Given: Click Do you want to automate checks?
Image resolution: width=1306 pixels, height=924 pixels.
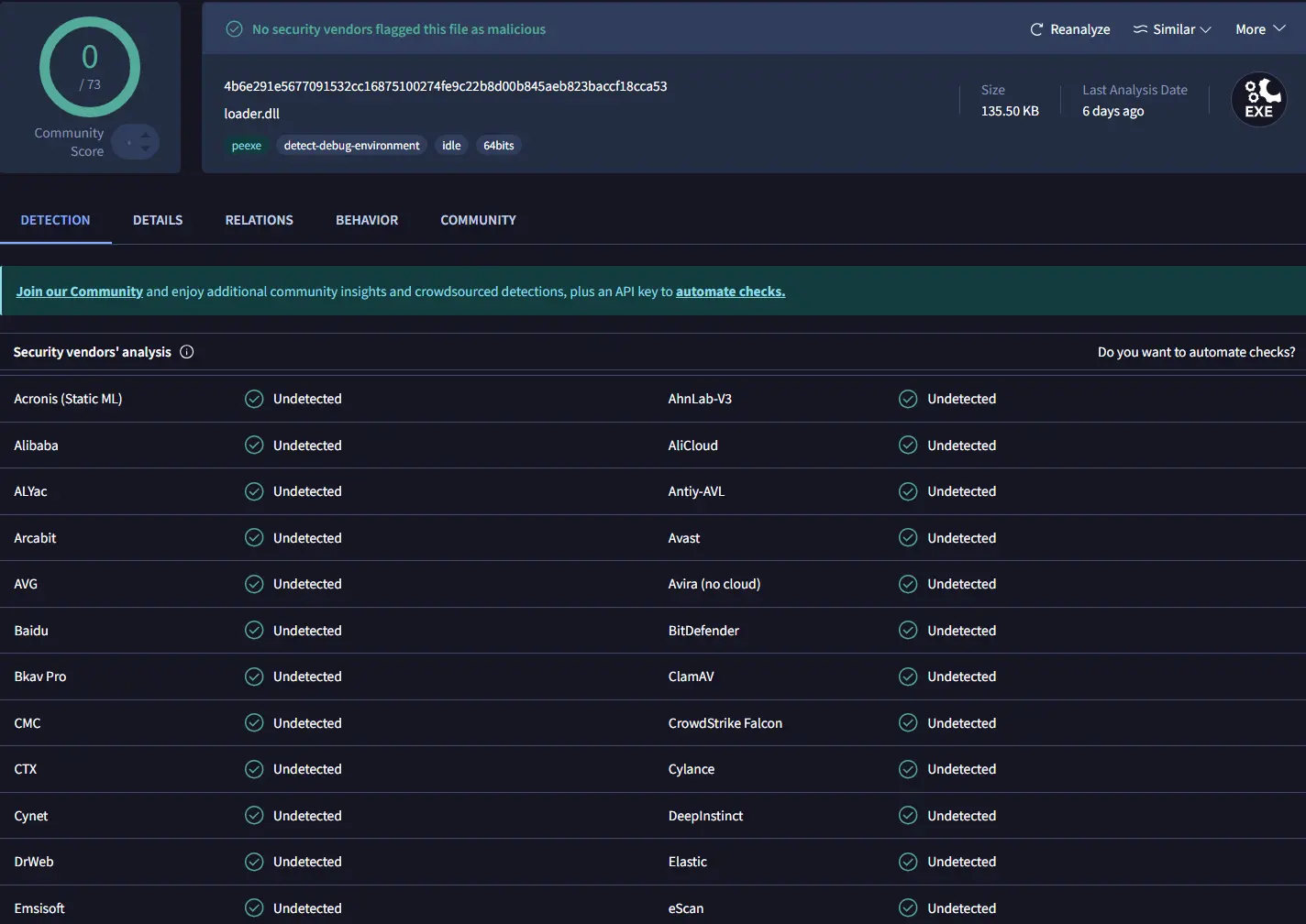Looking at the screenshot, I should (1197, 352).
